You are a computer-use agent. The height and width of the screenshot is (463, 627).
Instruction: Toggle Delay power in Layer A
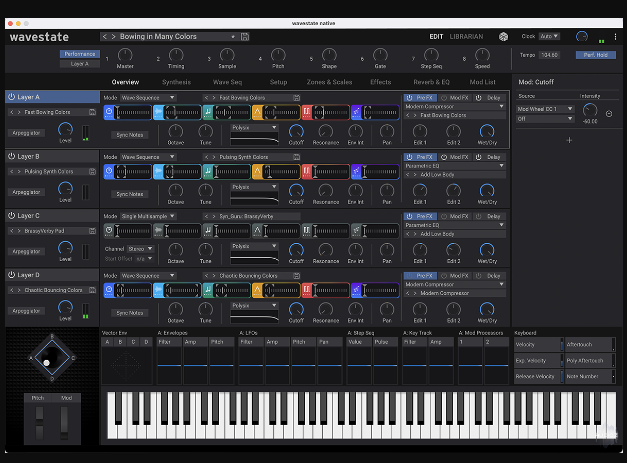[x=478, y=98]
